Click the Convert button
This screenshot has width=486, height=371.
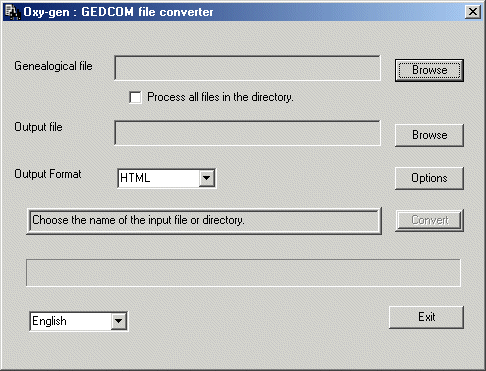429,220
